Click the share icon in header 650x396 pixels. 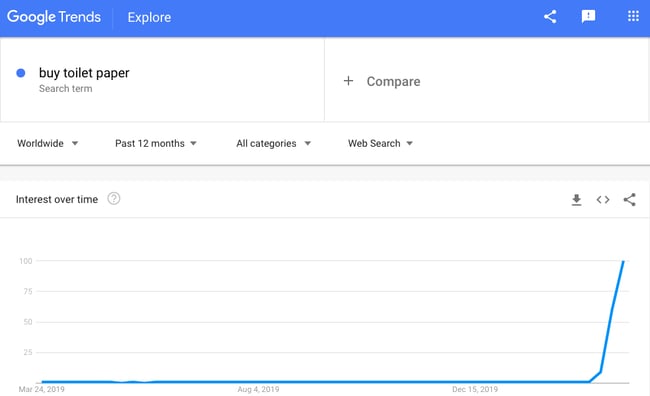550,17
